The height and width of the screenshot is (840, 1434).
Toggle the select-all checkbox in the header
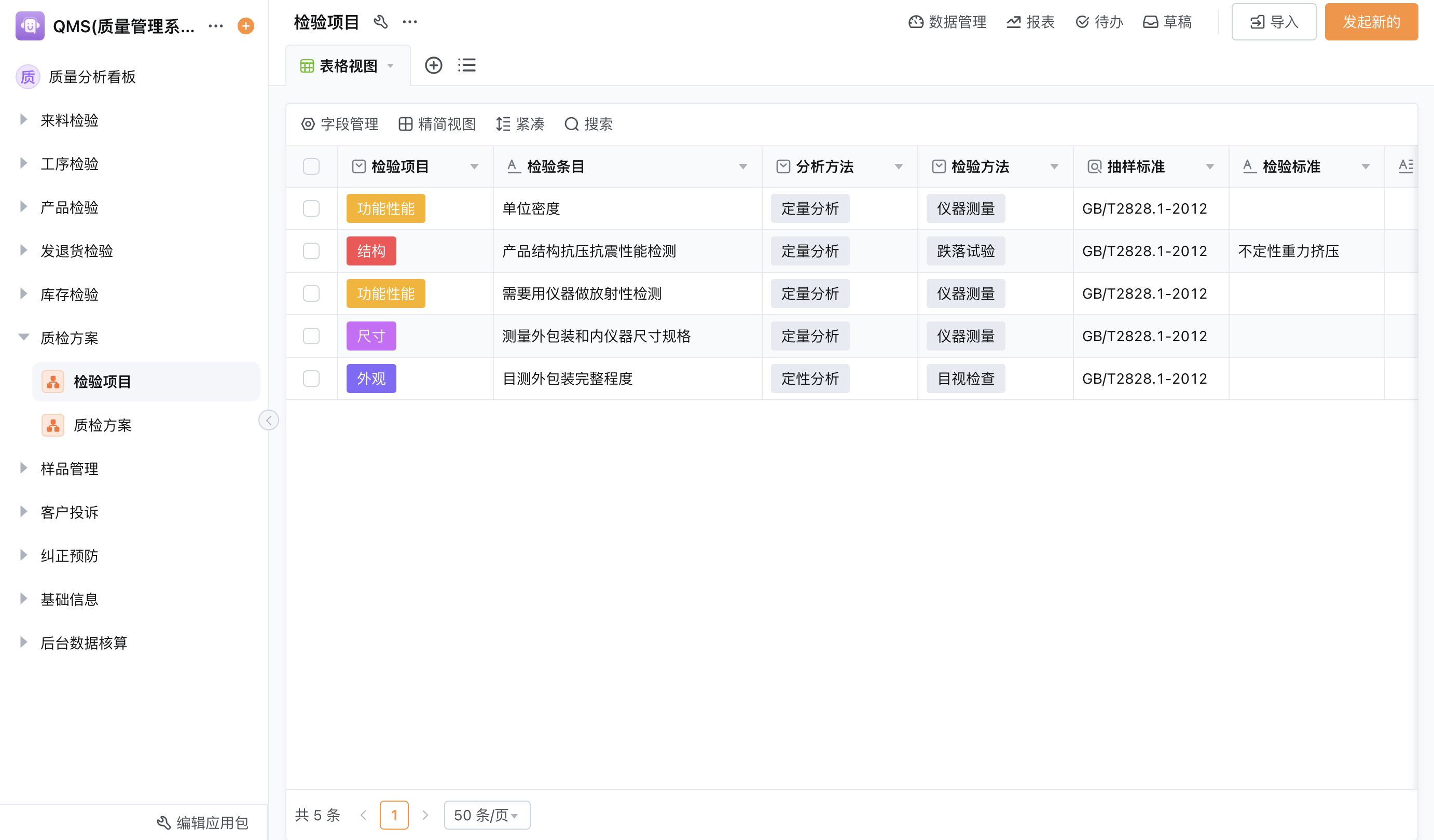point(311,166)
